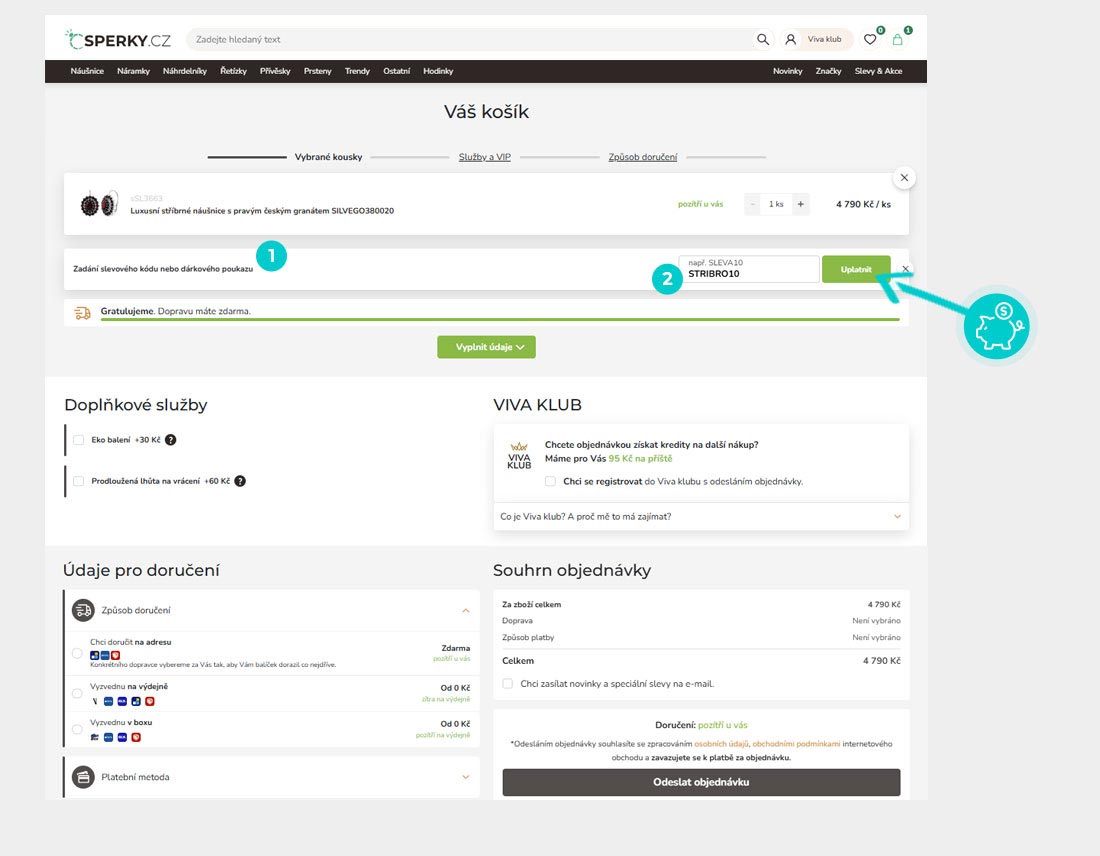Screen dimensions: 1100x856
Task: Click help icon next to Eko balení
Action: click(x=171, y=440)
